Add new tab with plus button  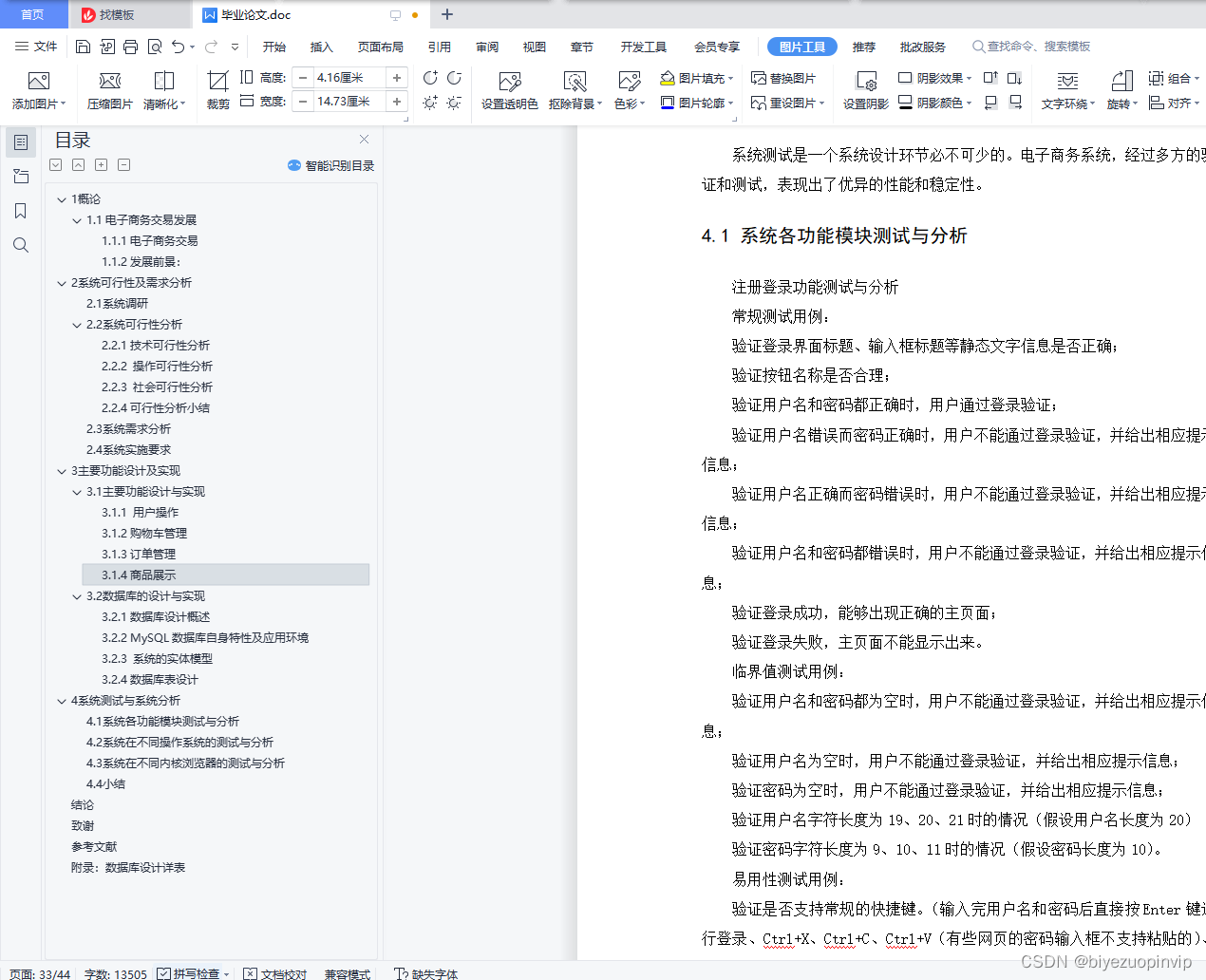[447, 14]
